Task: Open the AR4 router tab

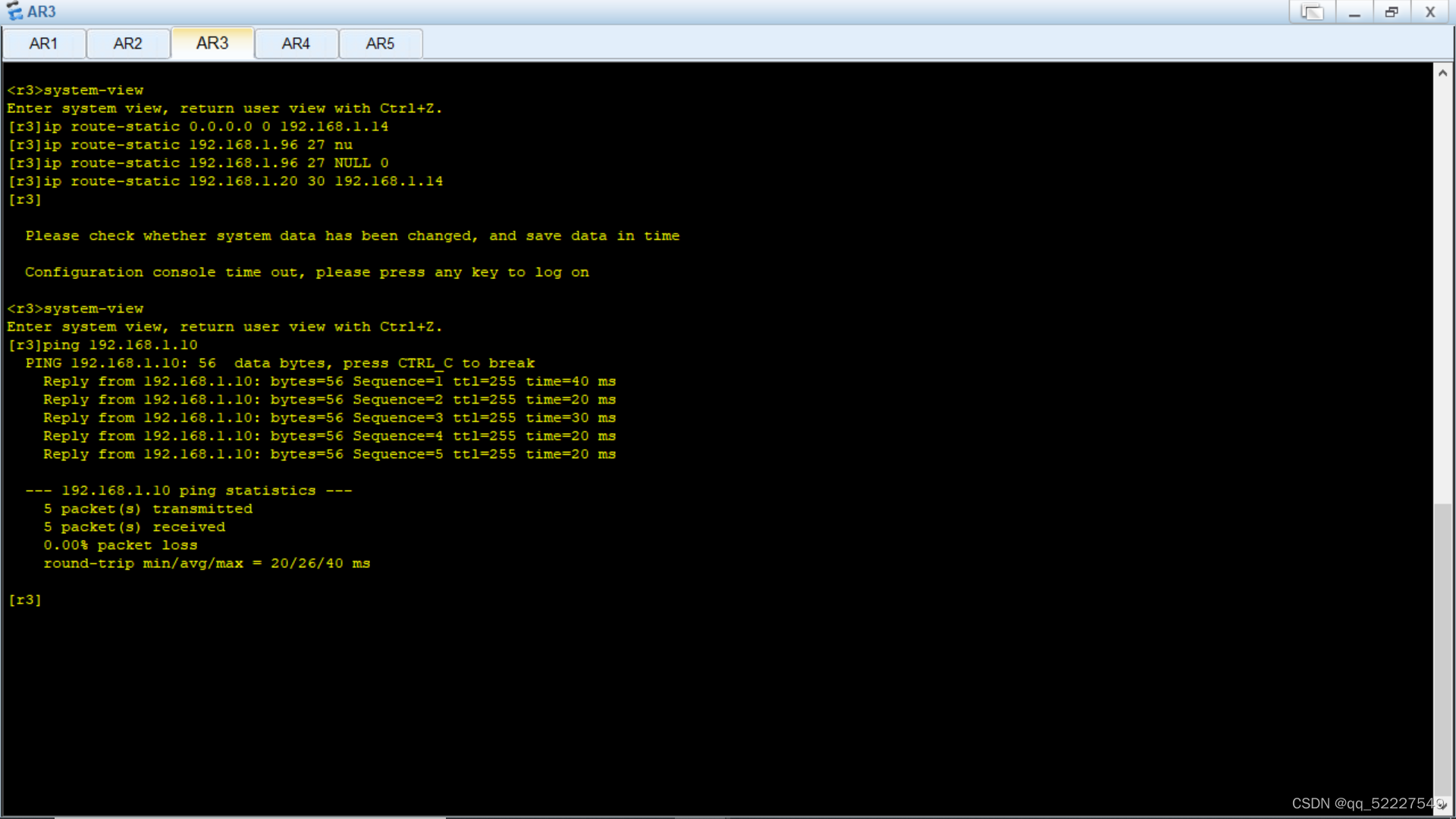Action: coord(296,43)
